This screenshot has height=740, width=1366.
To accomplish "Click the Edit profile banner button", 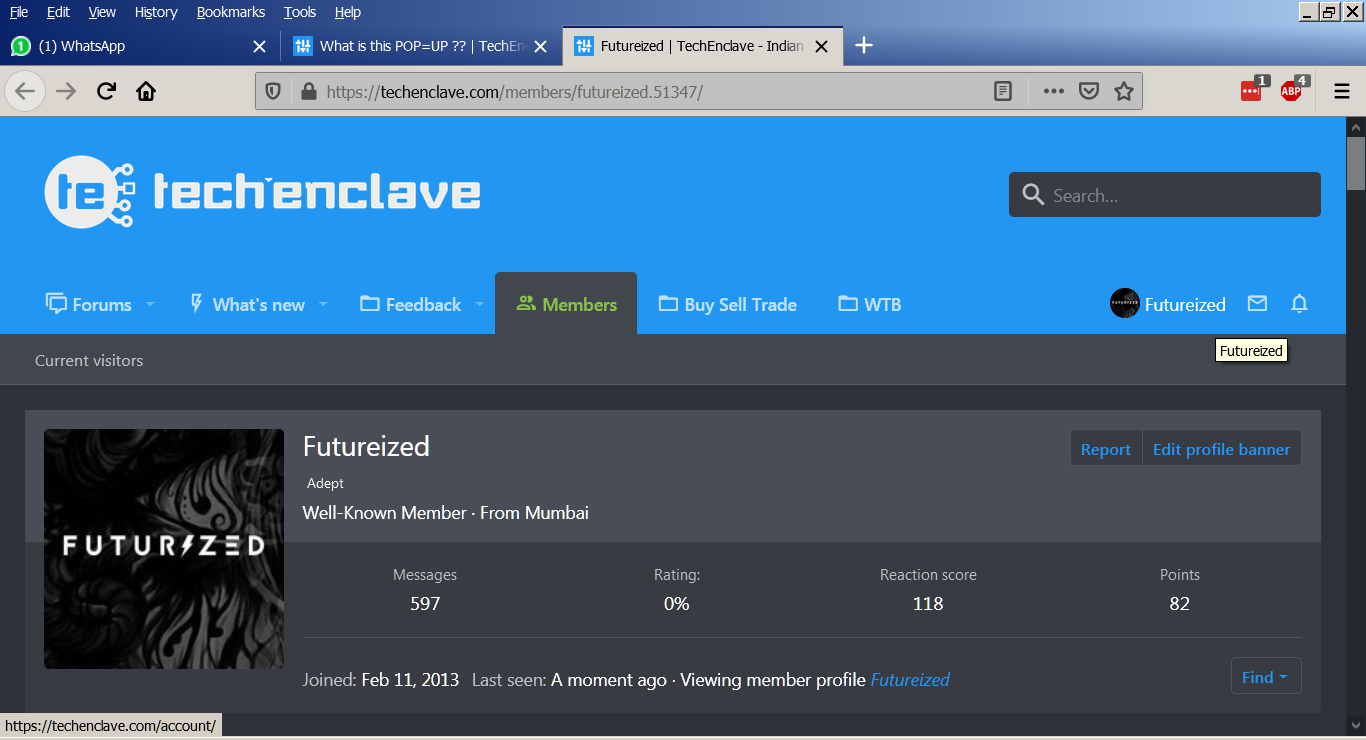I will [1221, 449].
